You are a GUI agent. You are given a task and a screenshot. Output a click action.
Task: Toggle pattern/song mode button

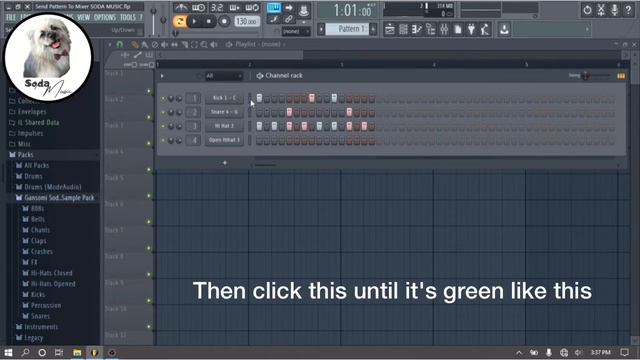(180, 21)
